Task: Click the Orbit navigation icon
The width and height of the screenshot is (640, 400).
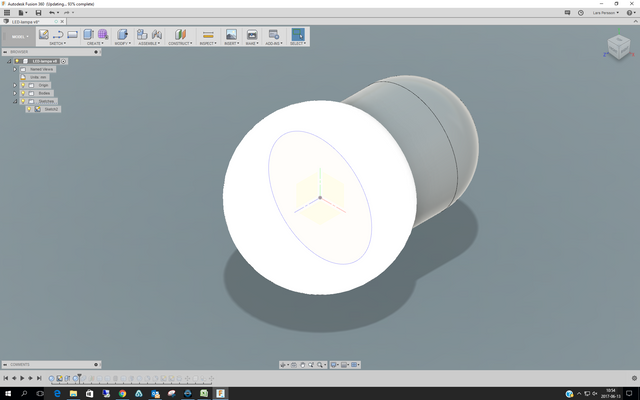Action: (x=283, y=365)
